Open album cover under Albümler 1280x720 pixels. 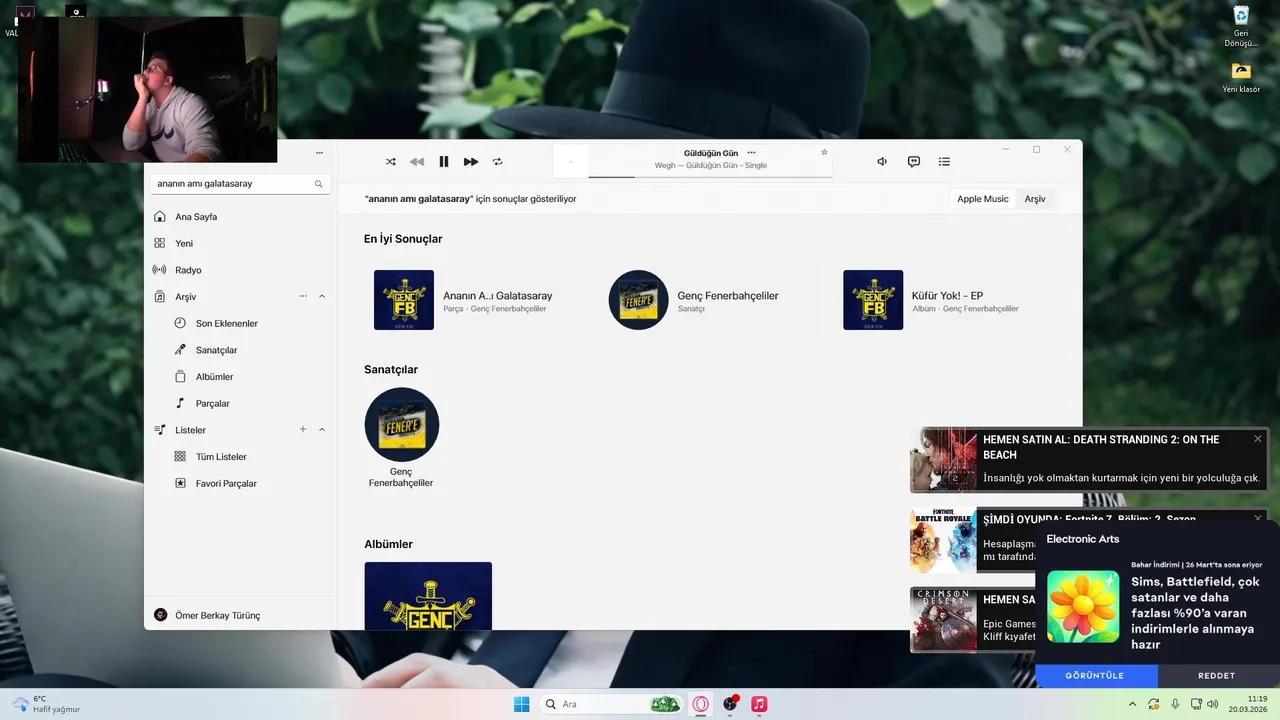[428, 596]
